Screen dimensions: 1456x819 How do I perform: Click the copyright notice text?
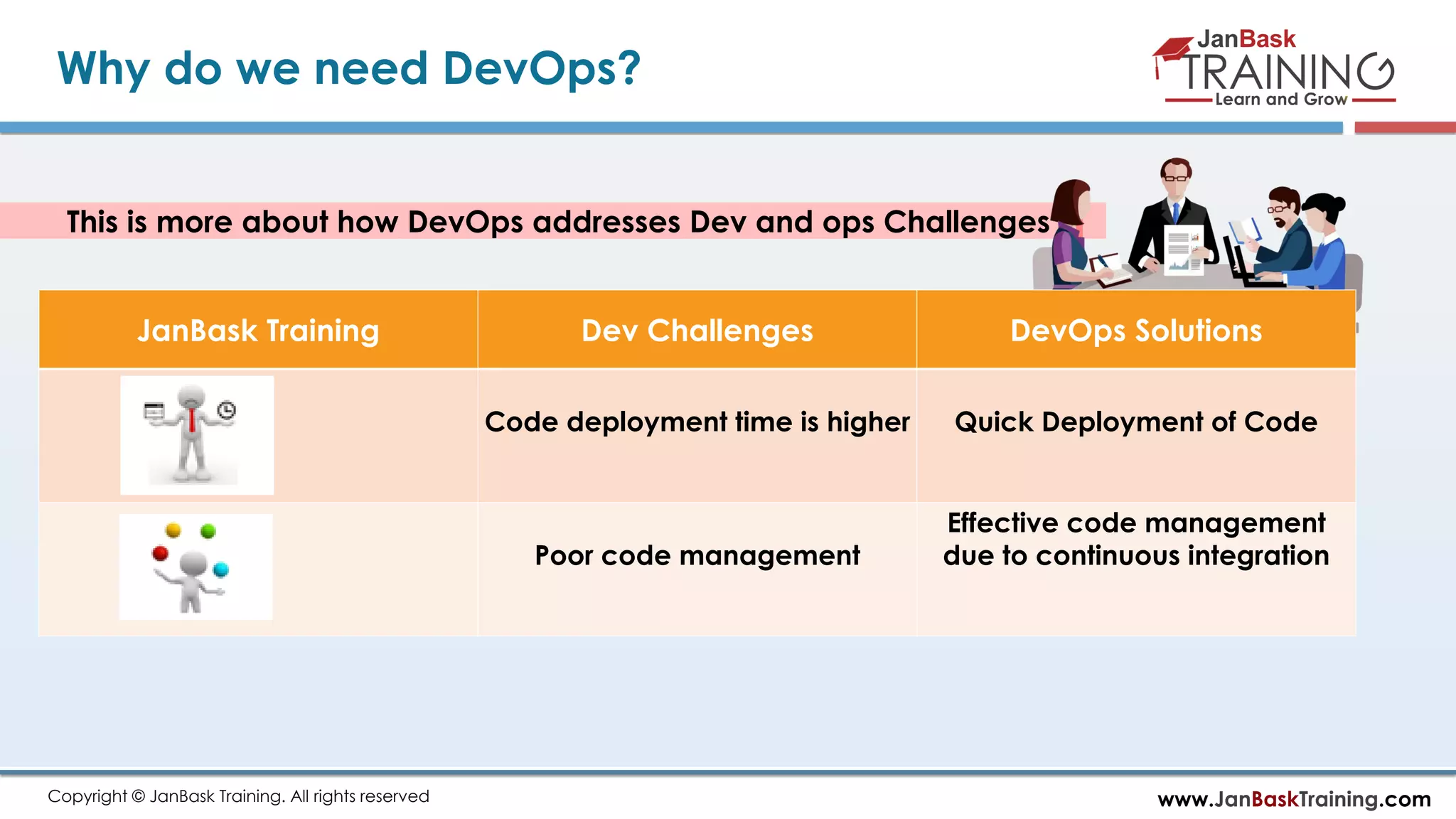pyautogui.click(x=238, y=796)
